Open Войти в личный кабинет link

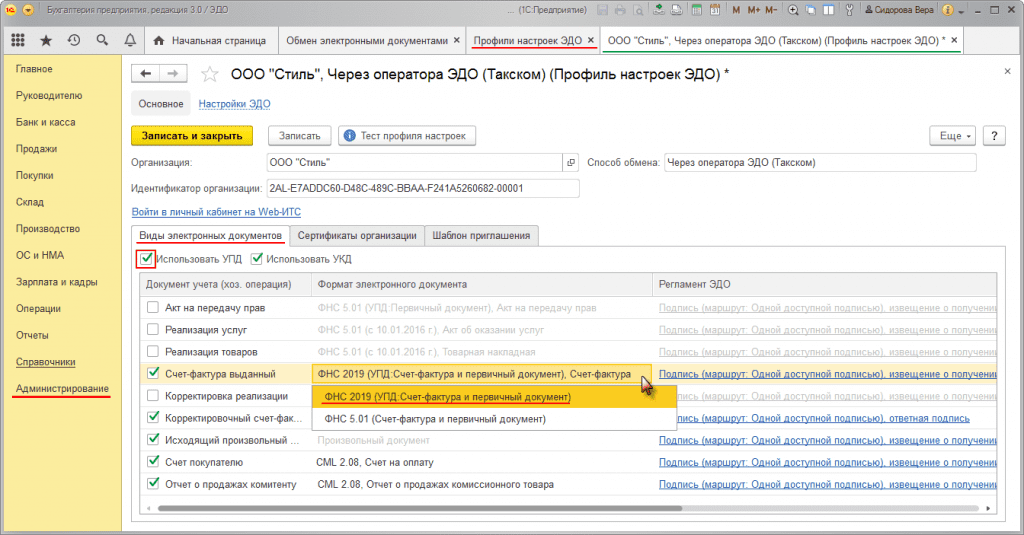216,212
